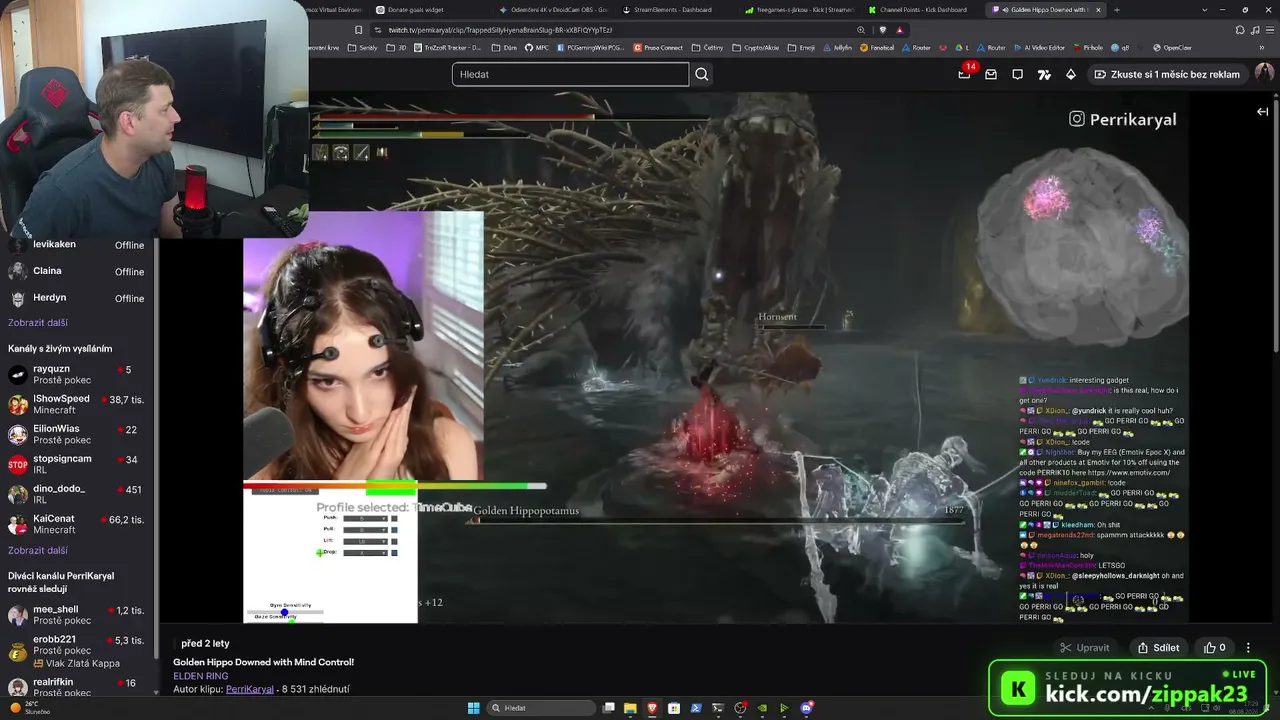Switch to the 'StreamElements - Dashboard' tab
Screen dimensions: 1280x720
point(676,10)
